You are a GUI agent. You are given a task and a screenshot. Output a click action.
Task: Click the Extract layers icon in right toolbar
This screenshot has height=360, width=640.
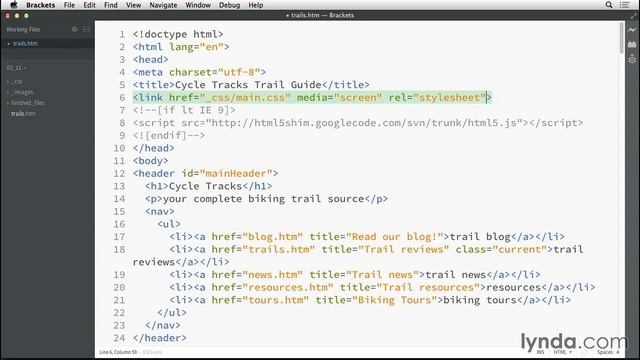point(632,59)
